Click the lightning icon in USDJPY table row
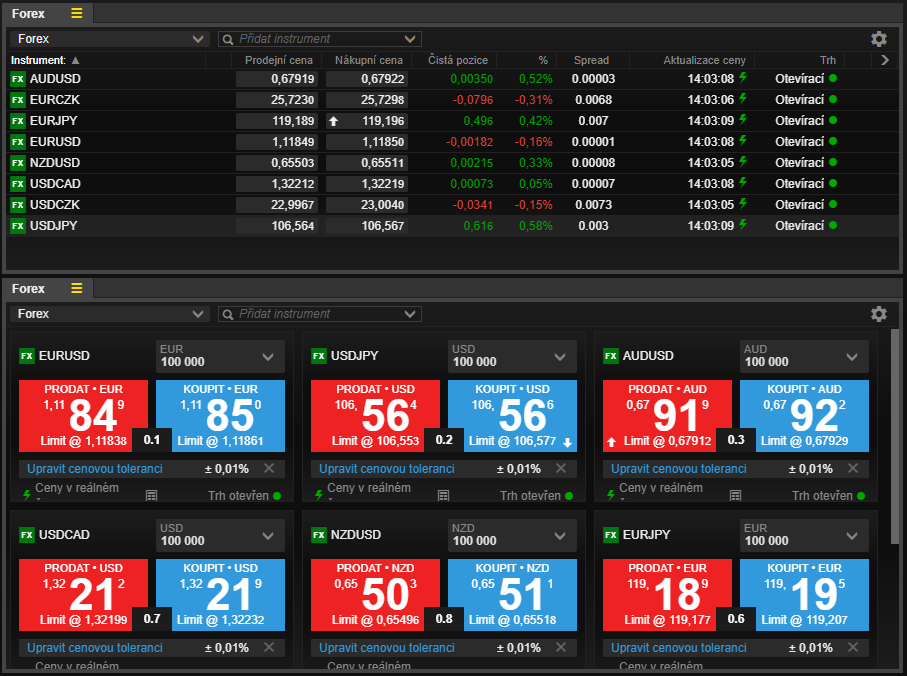This screenshot has height=676, width=907. tap(743, 224)
